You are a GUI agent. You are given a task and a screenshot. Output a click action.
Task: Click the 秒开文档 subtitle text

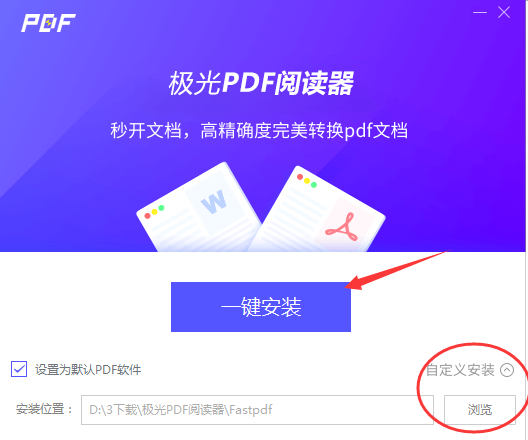(x=259, y=130)
